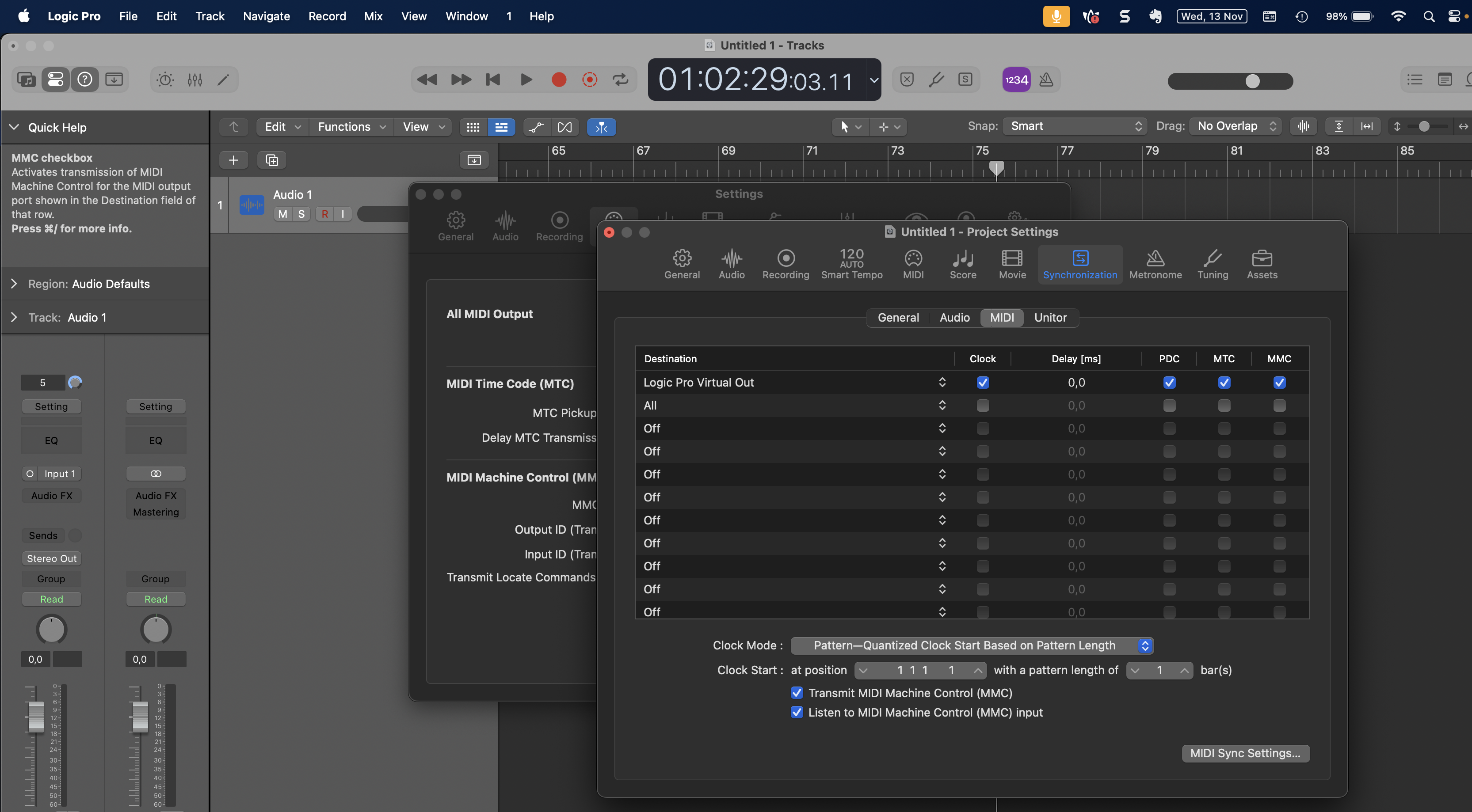Switch to the Unitor sync tab
1472x812 pixels.
coord(1050,318)
